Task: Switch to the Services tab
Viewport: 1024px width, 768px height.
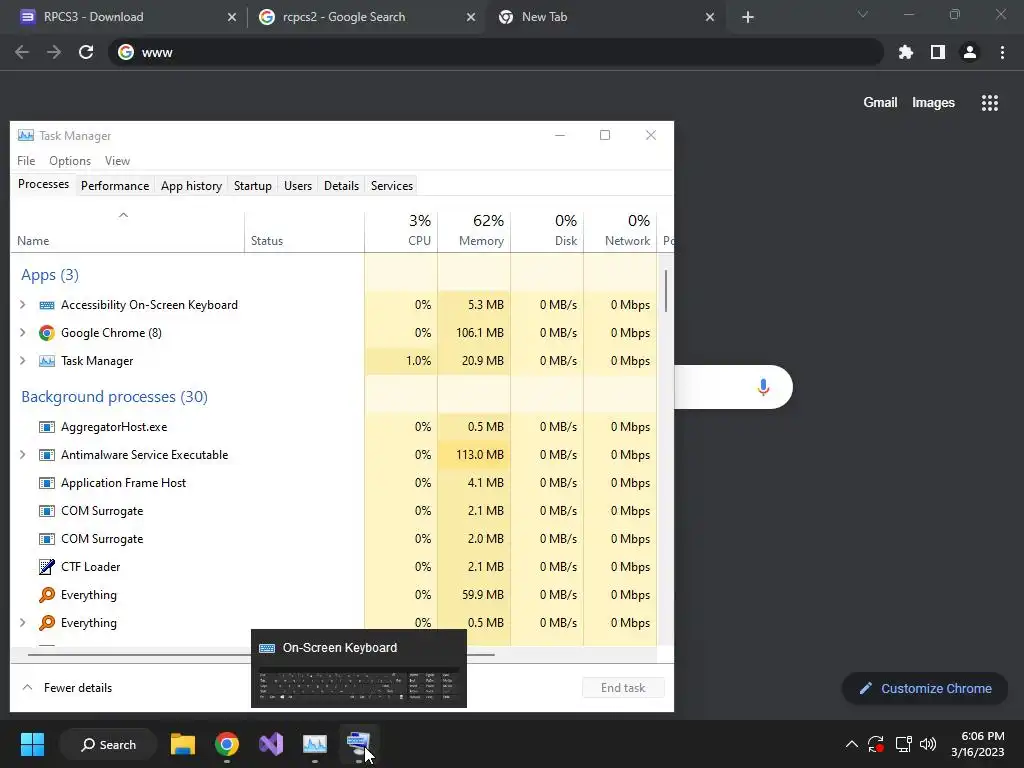Action: 392,186
